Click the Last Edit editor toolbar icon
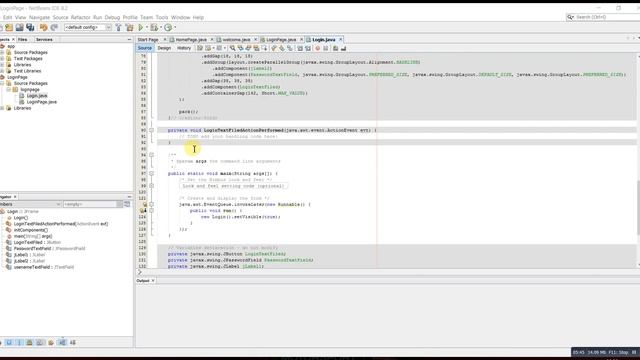This screenshot has width=640, height=360. [x=200, y=48]
